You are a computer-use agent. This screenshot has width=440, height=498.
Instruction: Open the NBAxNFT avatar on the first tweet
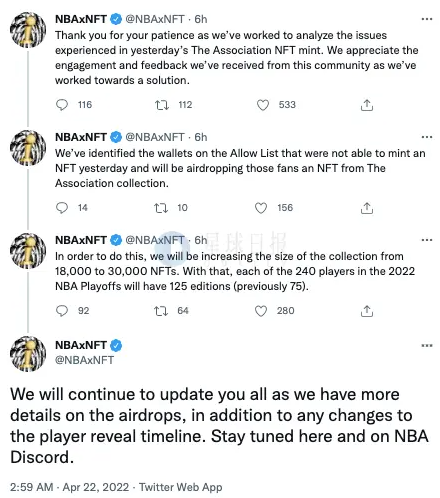point(28,30)
